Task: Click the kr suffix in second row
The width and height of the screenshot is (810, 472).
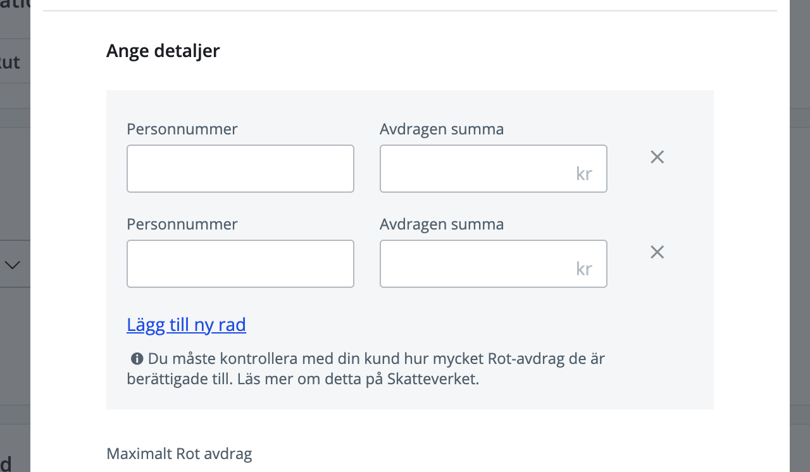Action: click(x=584, y=269)
